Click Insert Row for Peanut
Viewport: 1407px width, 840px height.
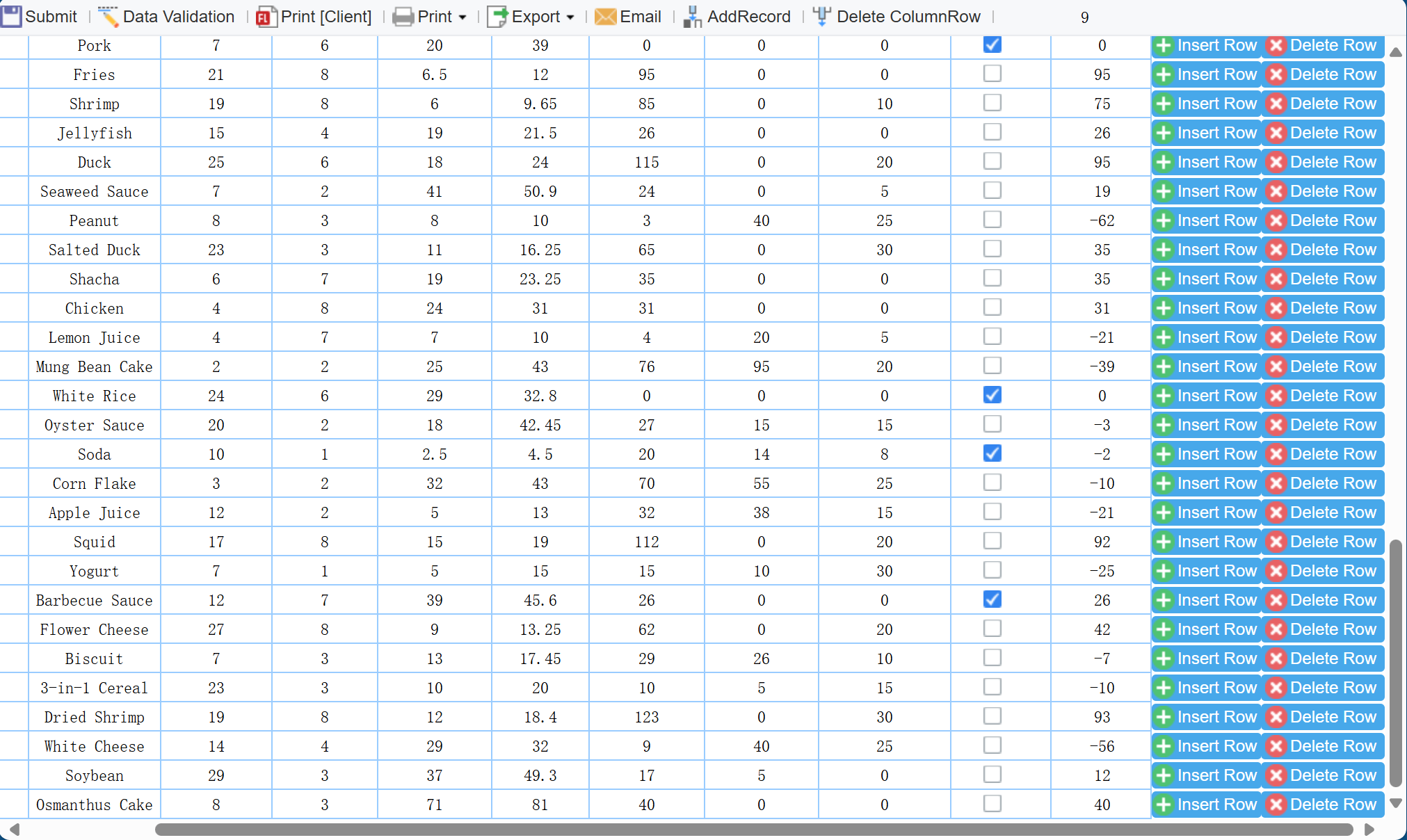coord(1206,220)
